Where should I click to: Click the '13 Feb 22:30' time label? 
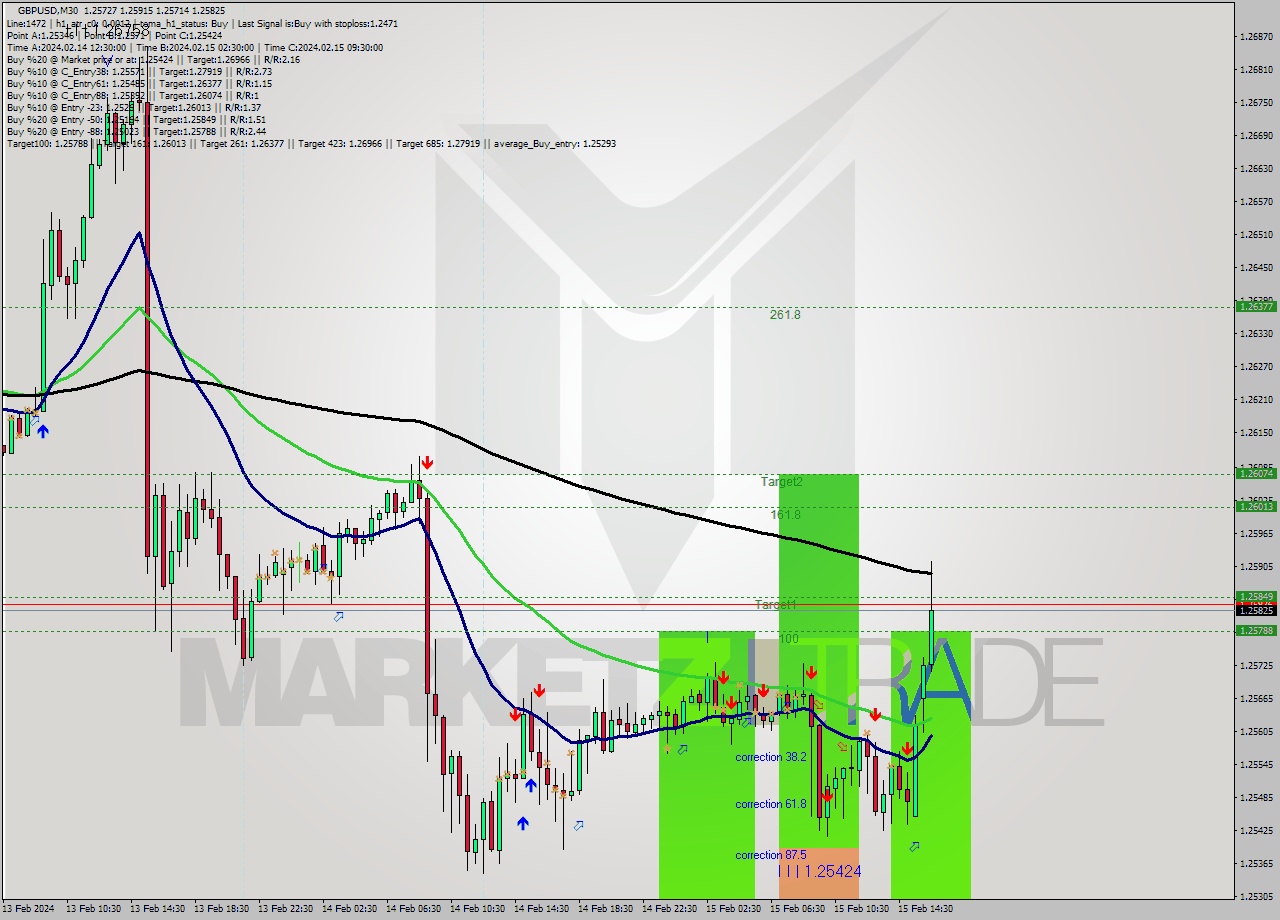tap(285, 909)
